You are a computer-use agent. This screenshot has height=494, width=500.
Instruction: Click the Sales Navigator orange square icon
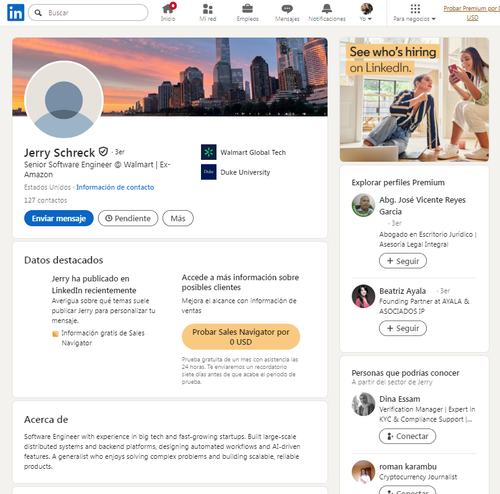(55, 334)
